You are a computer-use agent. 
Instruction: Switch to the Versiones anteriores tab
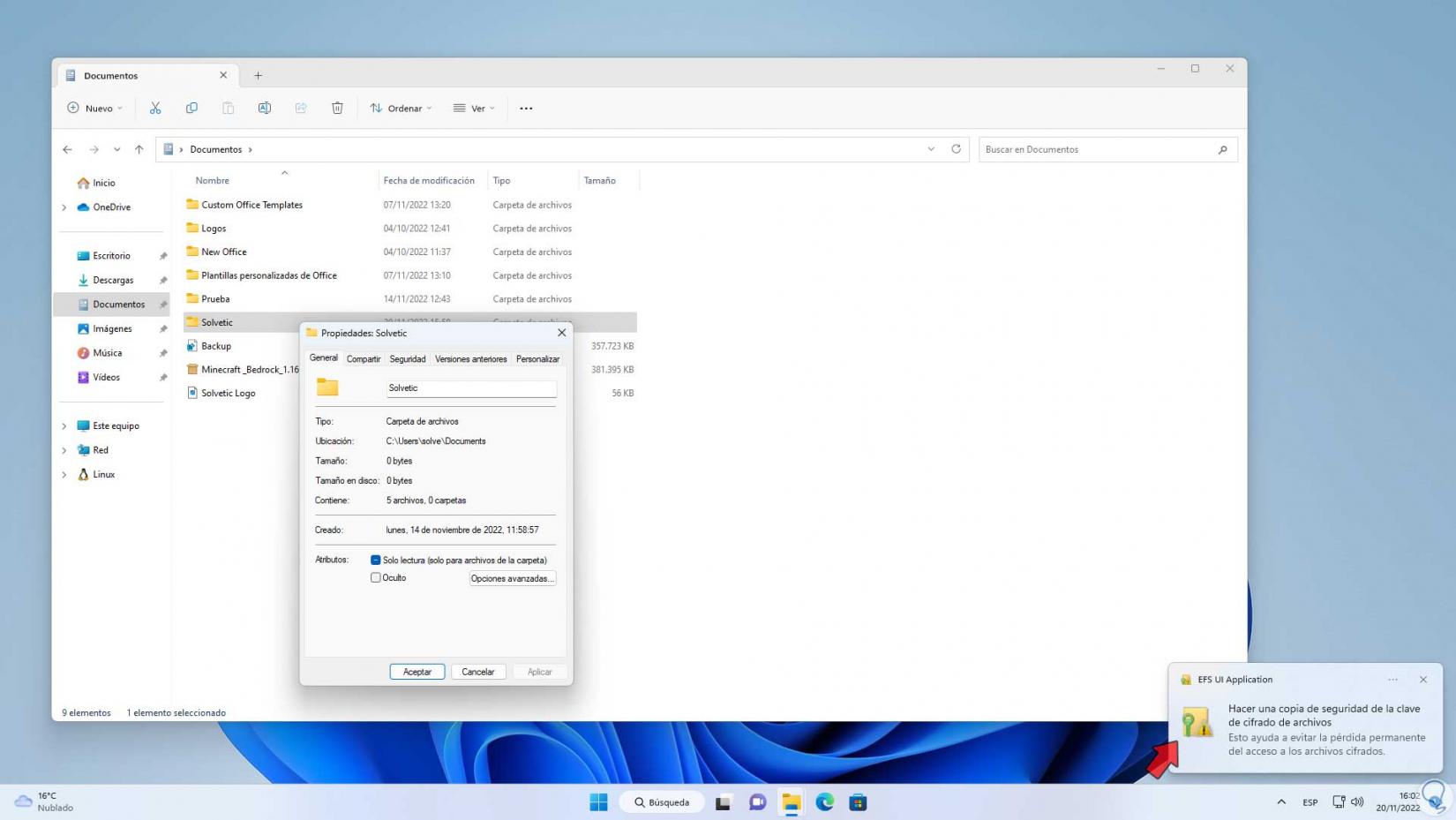471,359
